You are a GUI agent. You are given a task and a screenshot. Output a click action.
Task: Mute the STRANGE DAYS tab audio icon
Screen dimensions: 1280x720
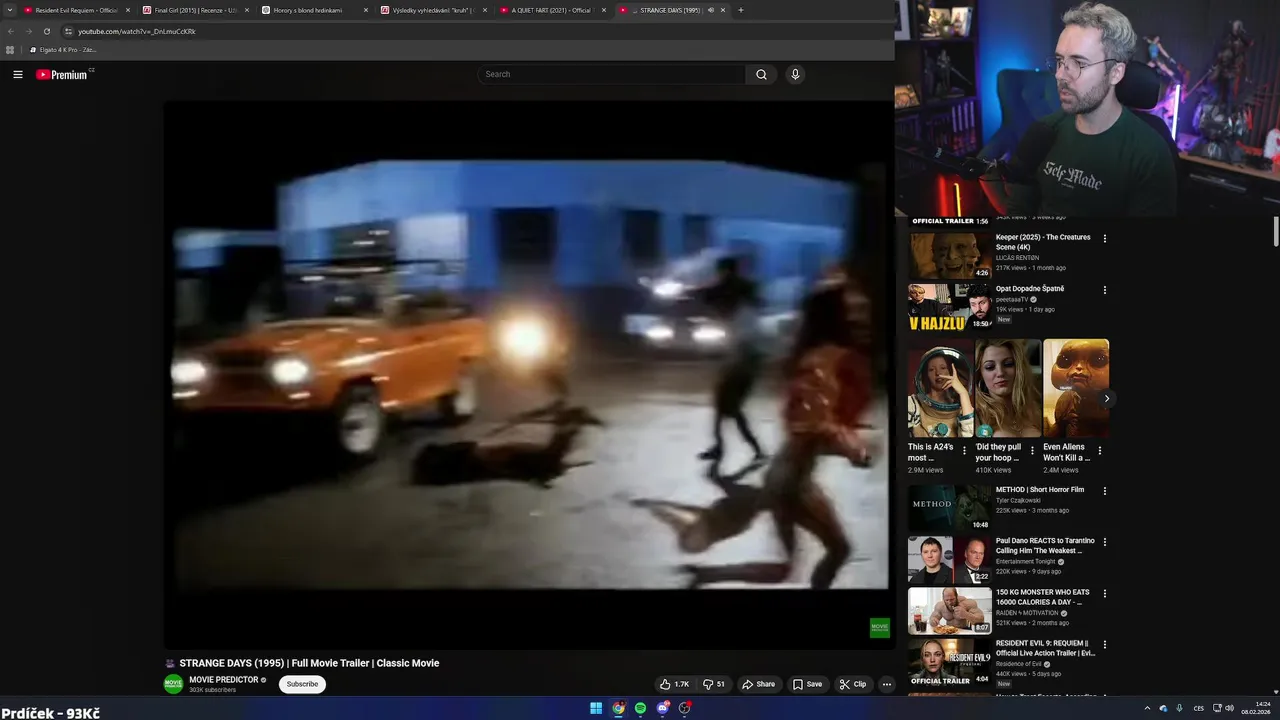pos(710,10)
